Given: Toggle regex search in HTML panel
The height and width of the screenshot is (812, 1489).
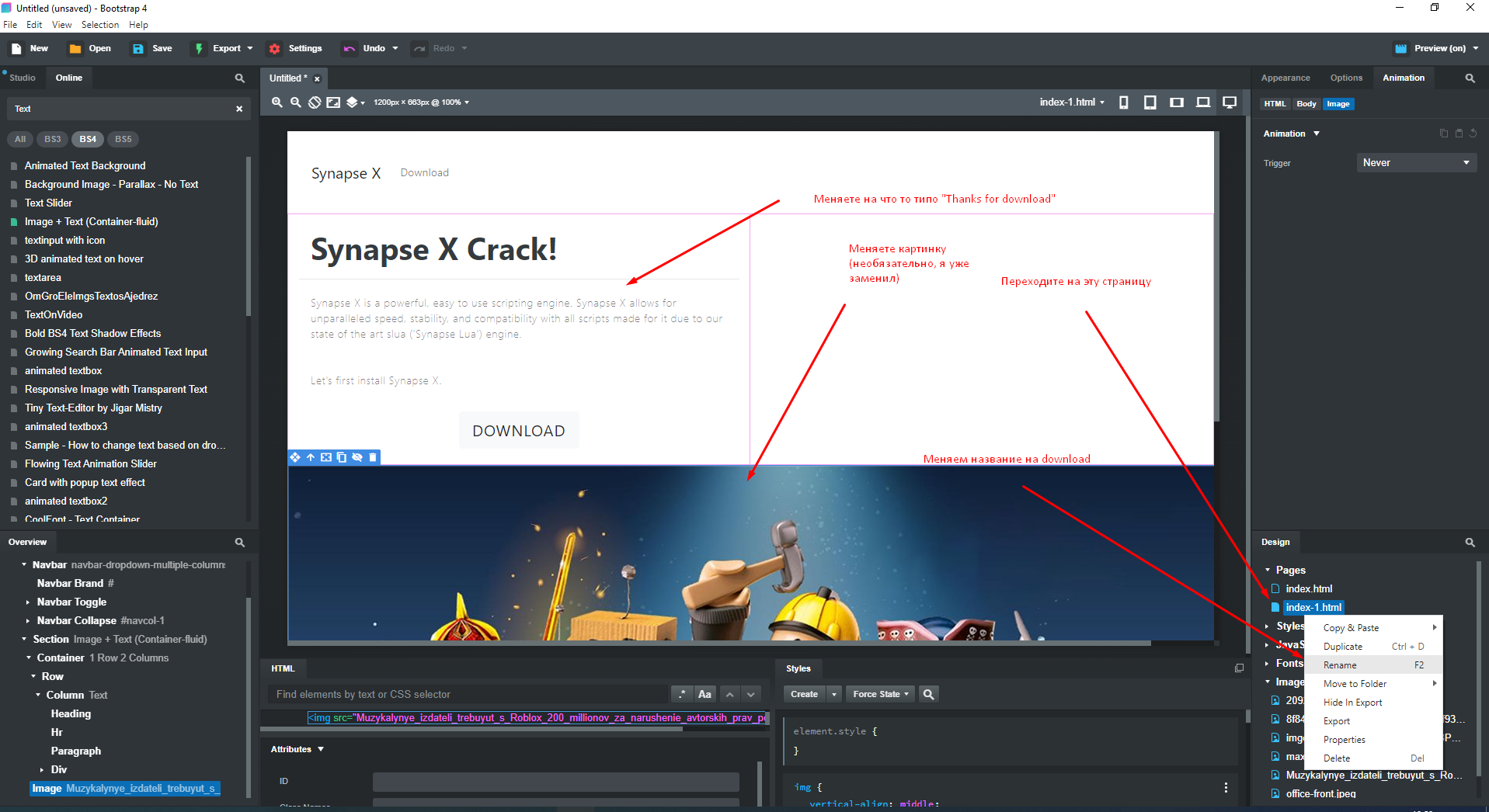Looking at the screenshot, I should 682,694.
